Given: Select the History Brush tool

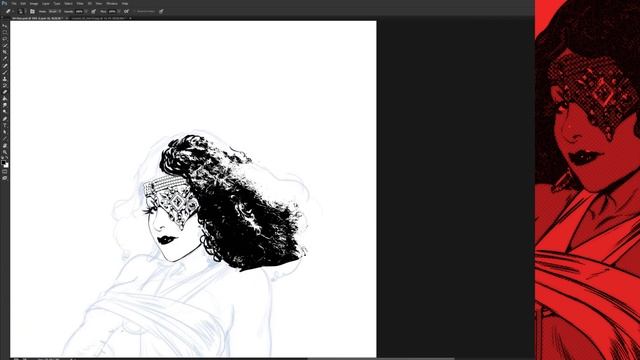Looking at the screenshot, I should coord(5,85).
